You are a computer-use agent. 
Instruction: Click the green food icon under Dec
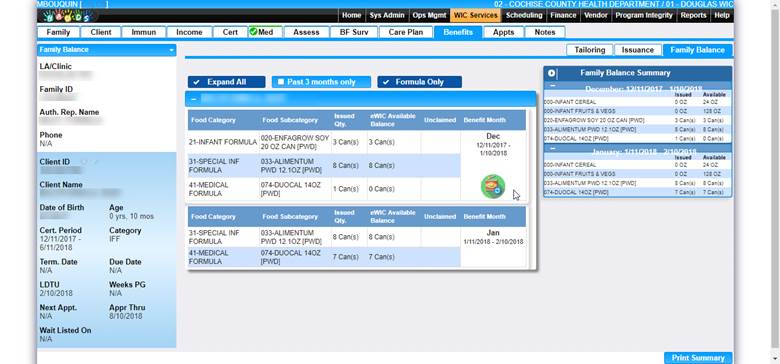[492, 187]
